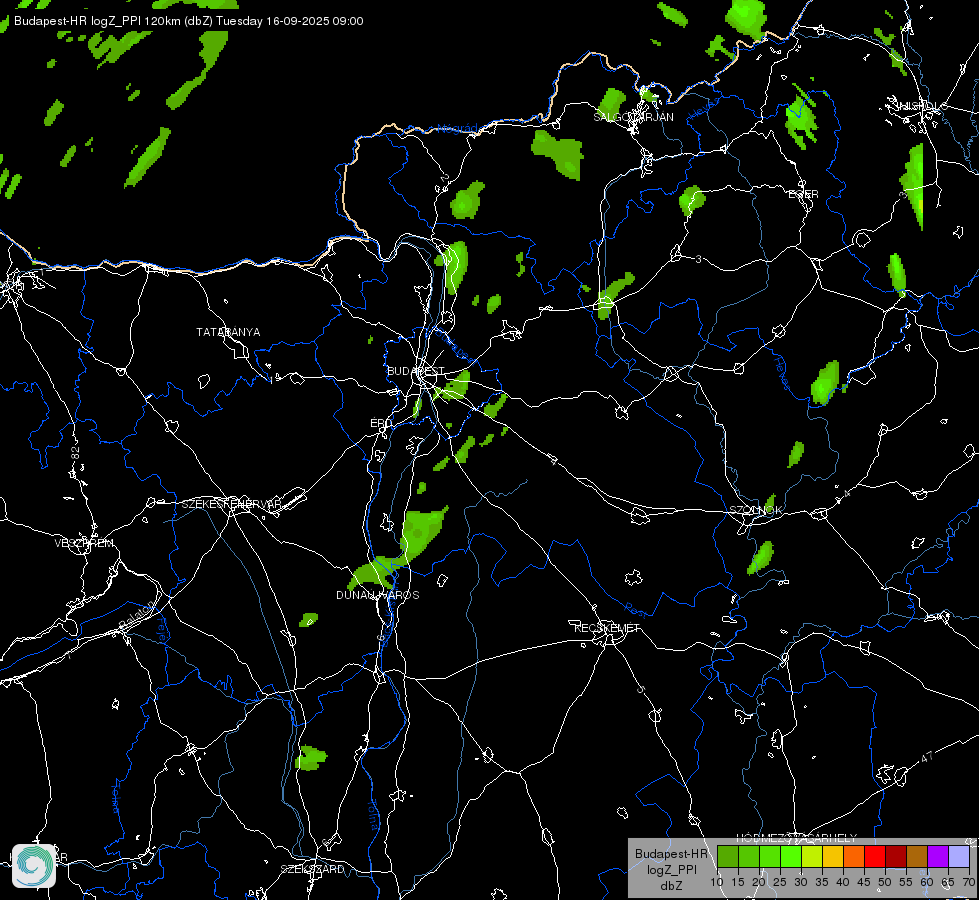Click the DUNAUJVAROS city label
Screen dimensions: 979x900
378,595
